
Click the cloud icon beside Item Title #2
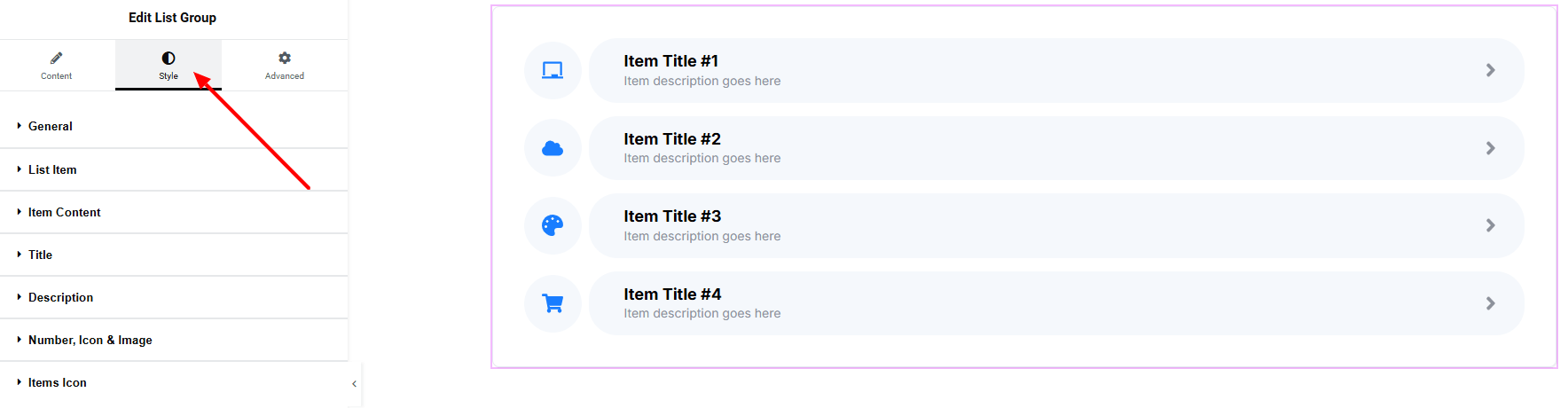[x=553, y=148]
